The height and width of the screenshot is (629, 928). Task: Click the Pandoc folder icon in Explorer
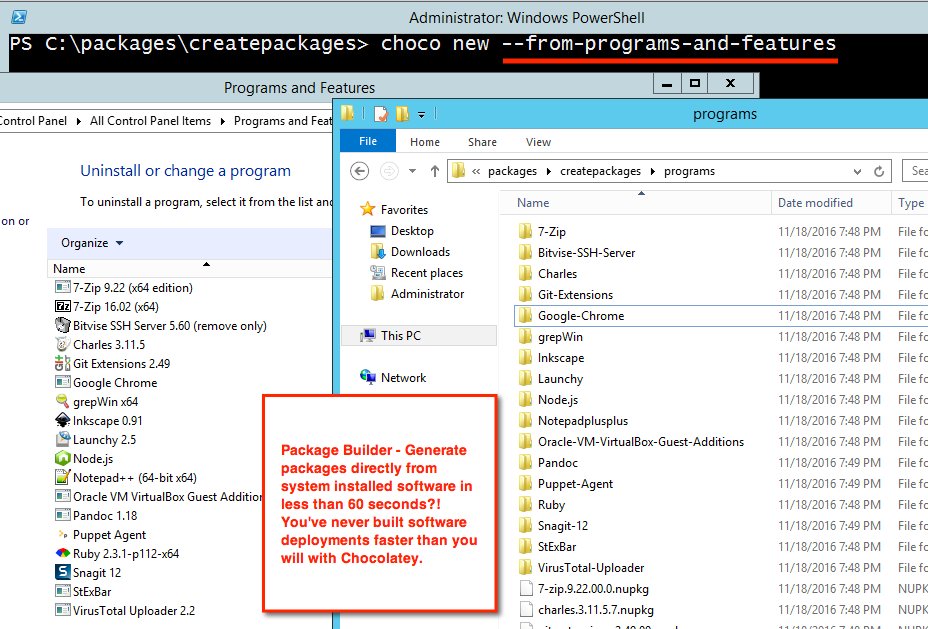coord(526,463)
